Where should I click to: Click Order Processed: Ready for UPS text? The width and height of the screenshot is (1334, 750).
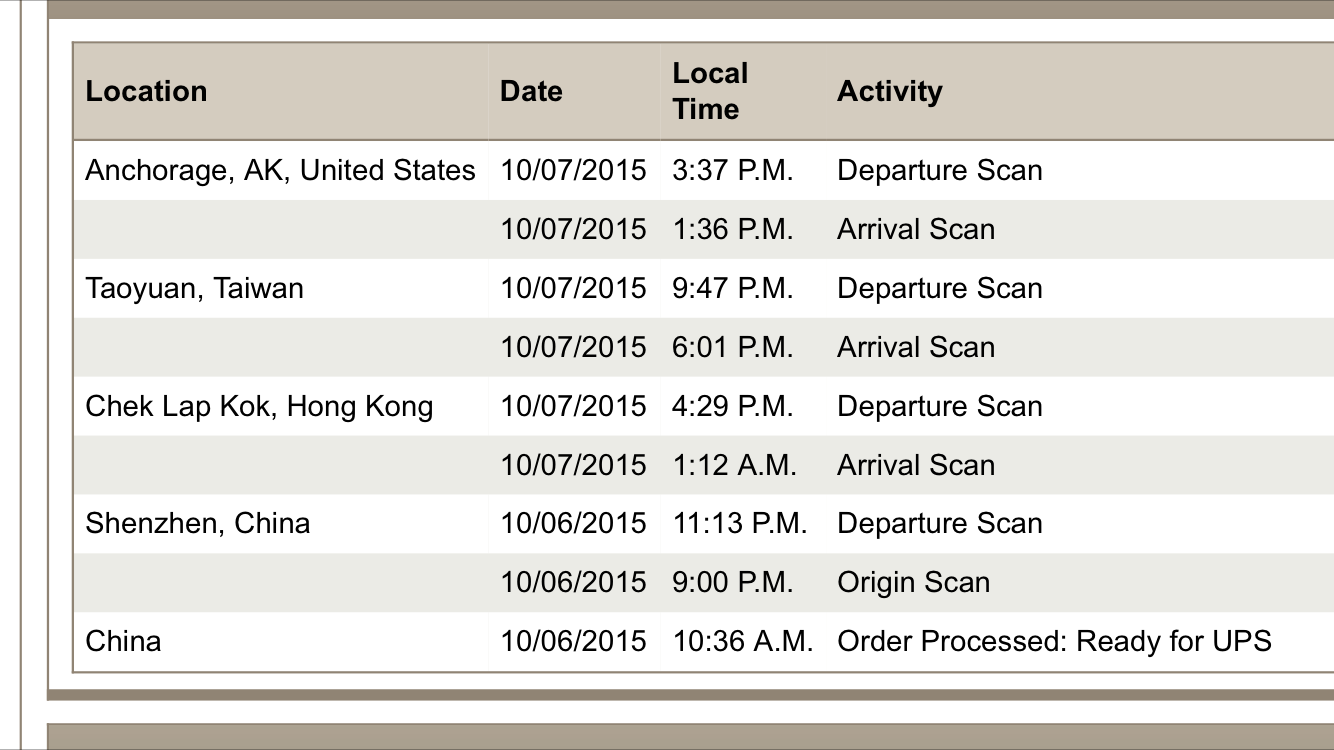[x=1054, y=641]
